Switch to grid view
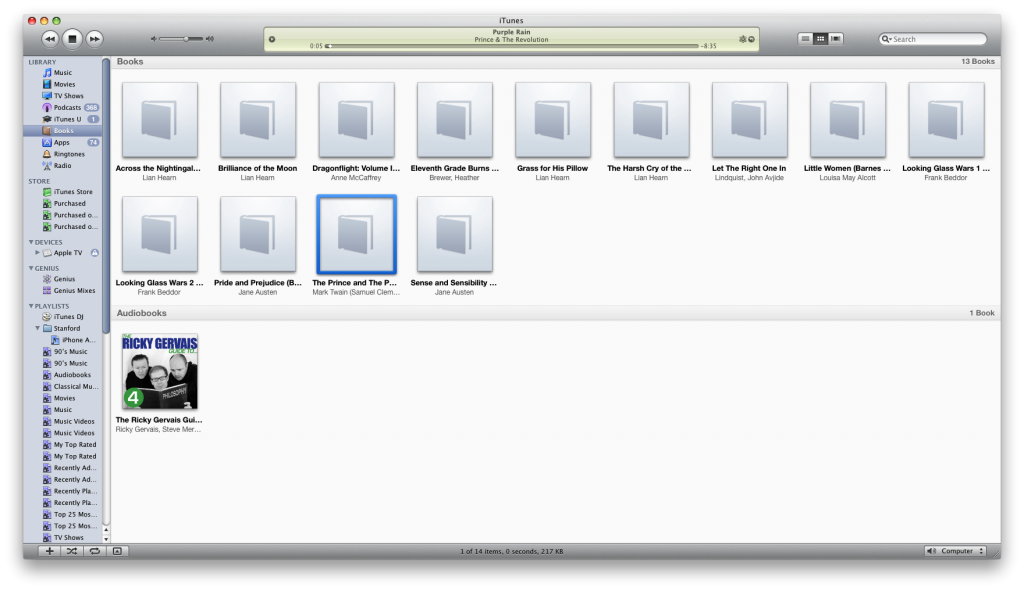The width and height of the screenshot is (1024, 591). tap(820, 39)
